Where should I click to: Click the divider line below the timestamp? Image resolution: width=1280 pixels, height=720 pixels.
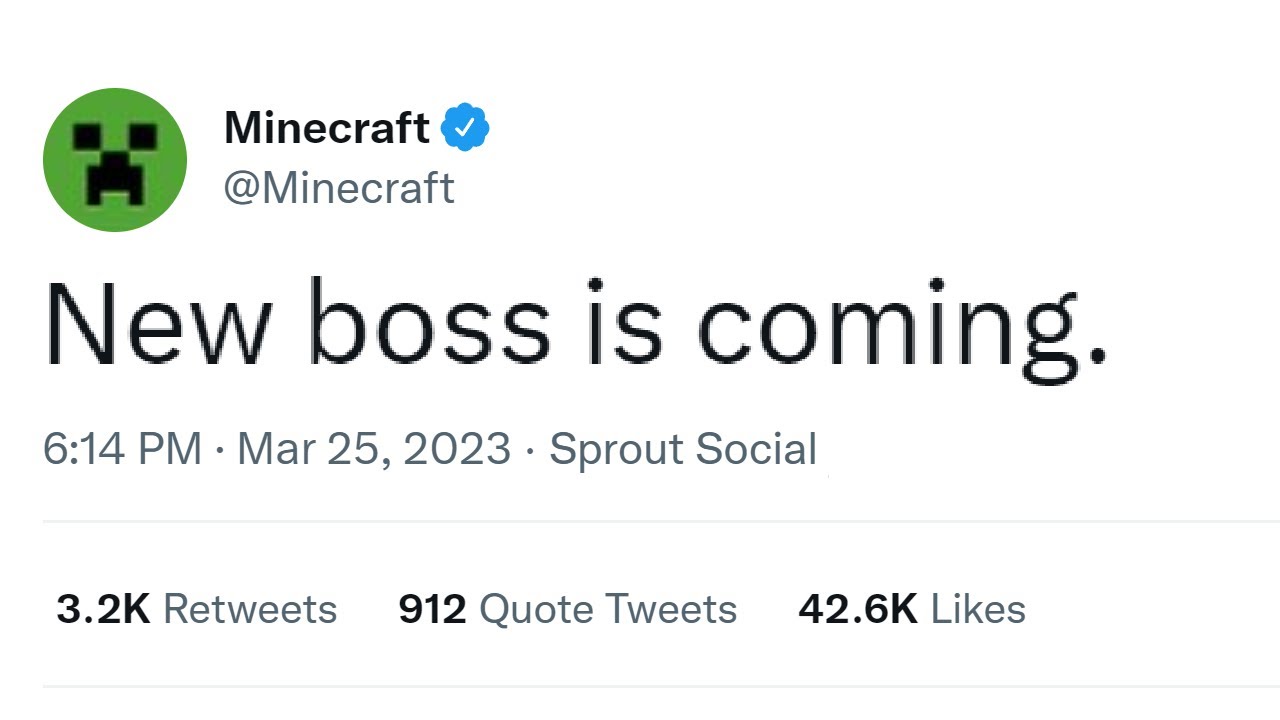point(640,520)
